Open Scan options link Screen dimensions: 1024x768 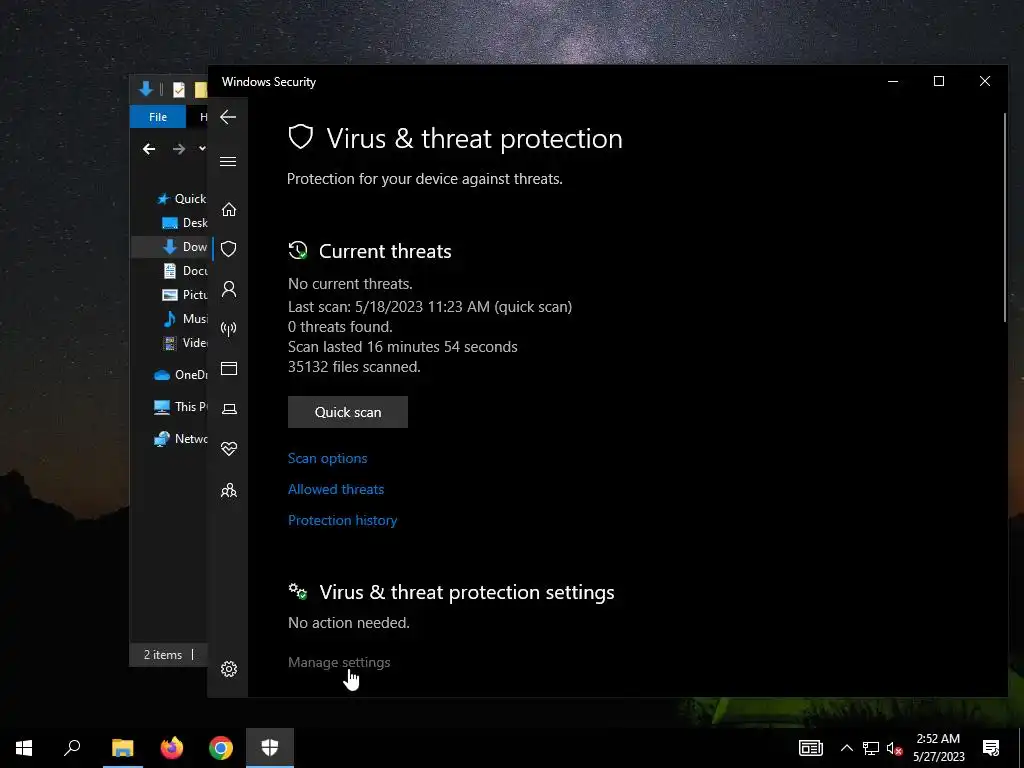tap(327, 458)
